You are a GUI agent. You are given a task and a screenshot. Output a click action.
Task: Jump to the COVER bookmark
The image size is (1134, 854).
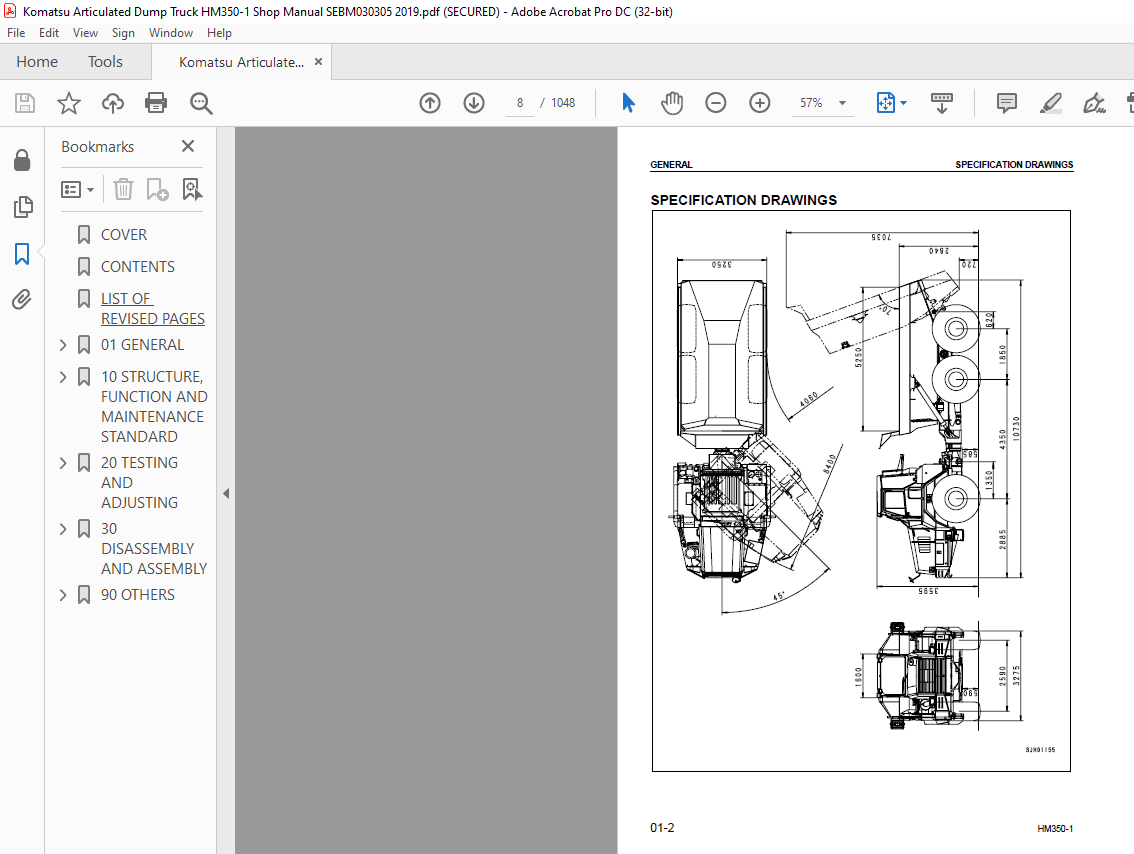pyautogui.click(x=124, y=235)
